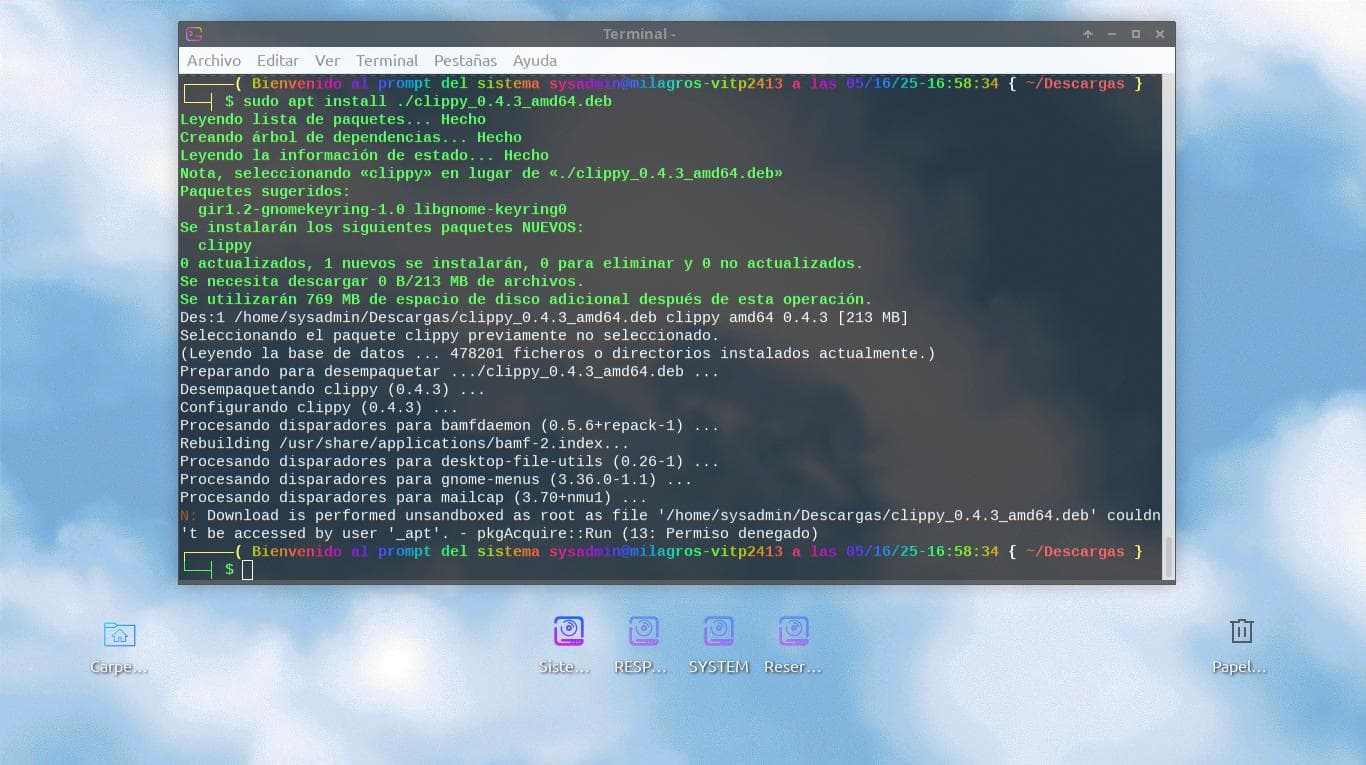
Task: Click 'Rebuilding /usr/share/applications/bamf-2.index' line
Action: point(405,443)
